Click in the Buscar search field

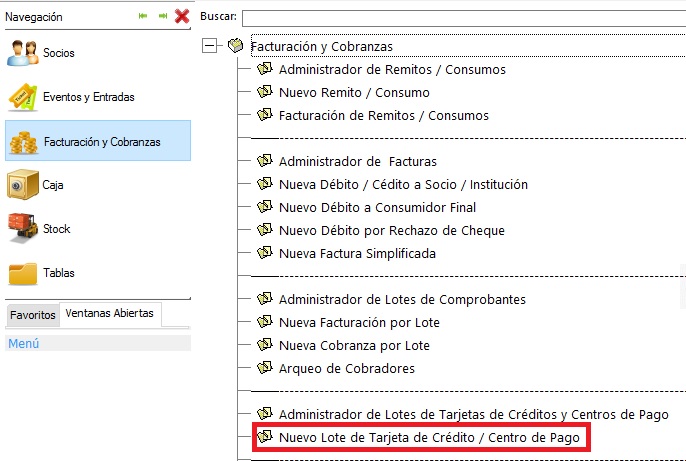pyautogui.click(x=460, y=17)
